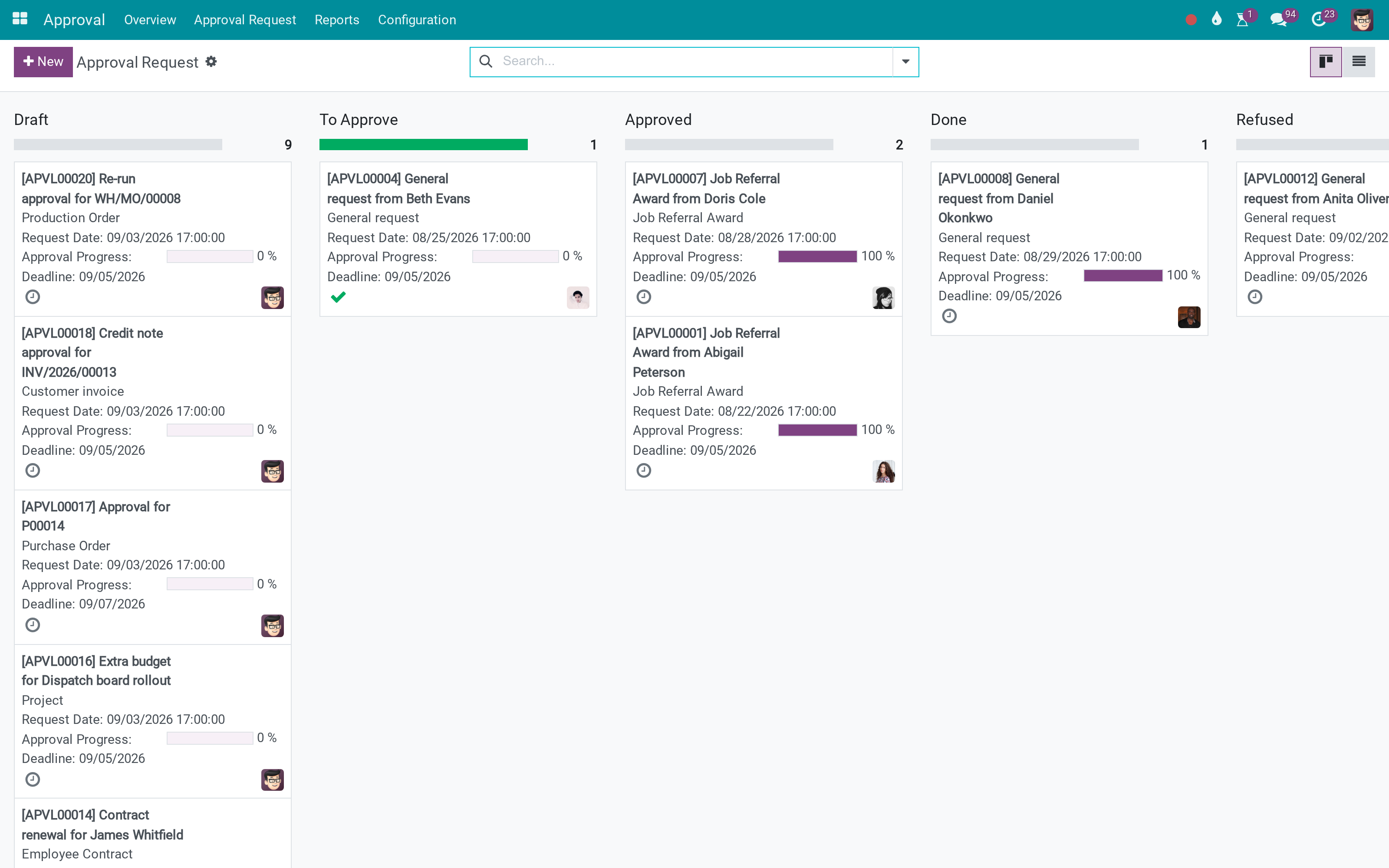Viewport: 1389px width, 868px height.
Task: Focus the Search input field
Action: [x=694, y=62]
